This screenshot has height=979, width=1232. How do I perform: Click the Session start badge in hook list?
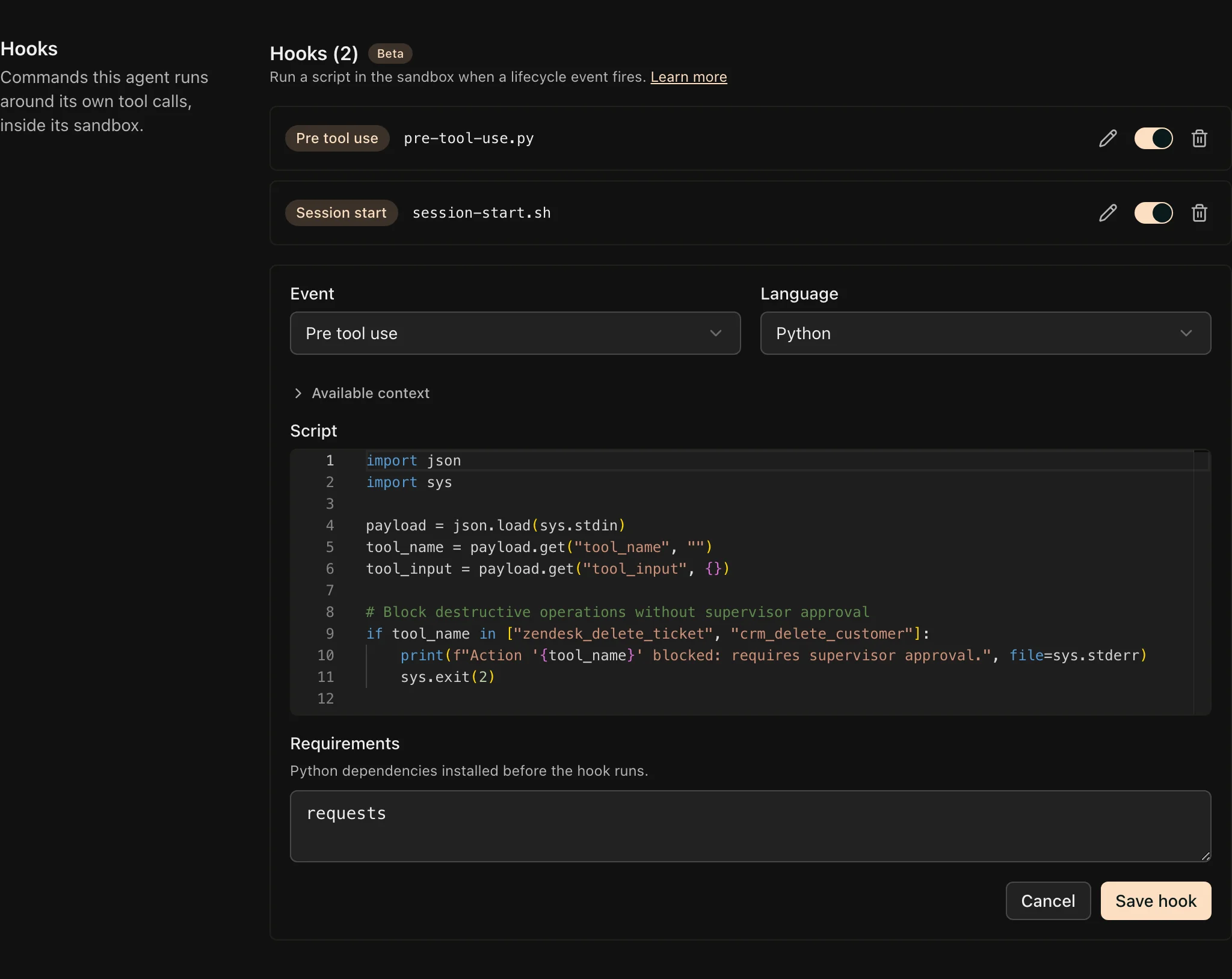[341, 213]
